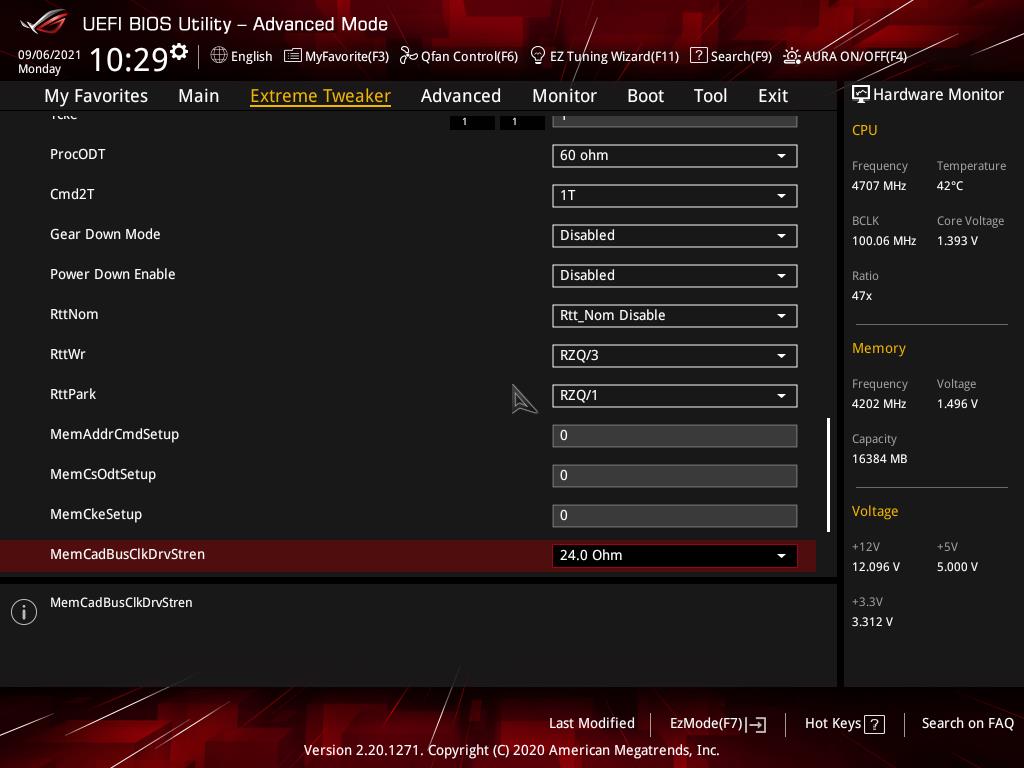Open MyFavorite(F3) menu

[347, 56]
